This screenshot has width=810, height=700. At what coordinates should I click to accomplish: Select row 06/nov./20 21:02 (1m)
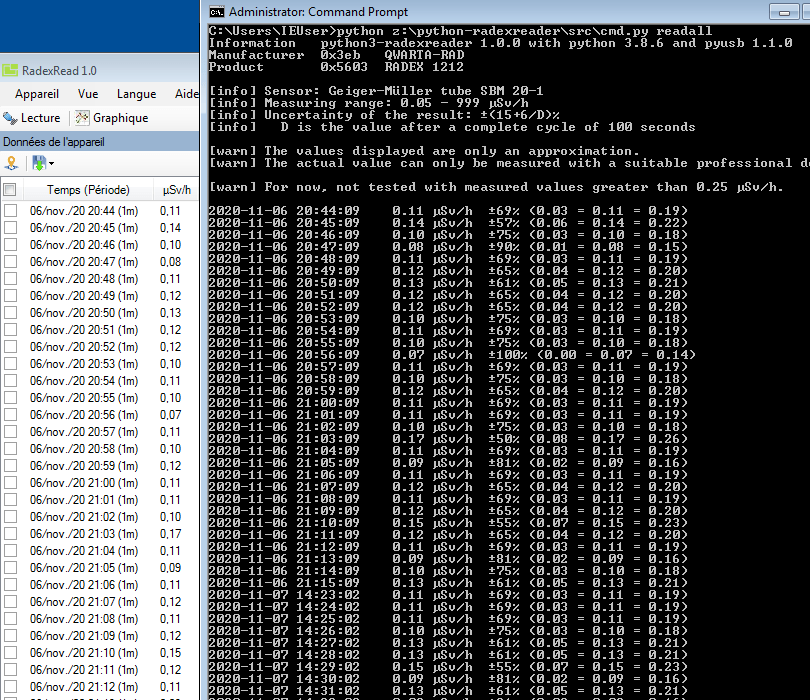99,517
